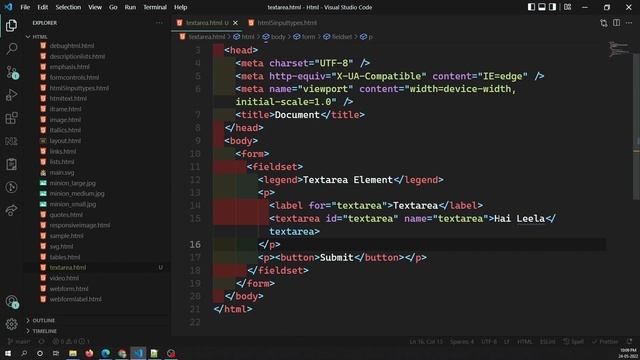The width and height of the screenshot is (640, 360).
Task: Click the Windows Start button
Action: coord(8,353)
